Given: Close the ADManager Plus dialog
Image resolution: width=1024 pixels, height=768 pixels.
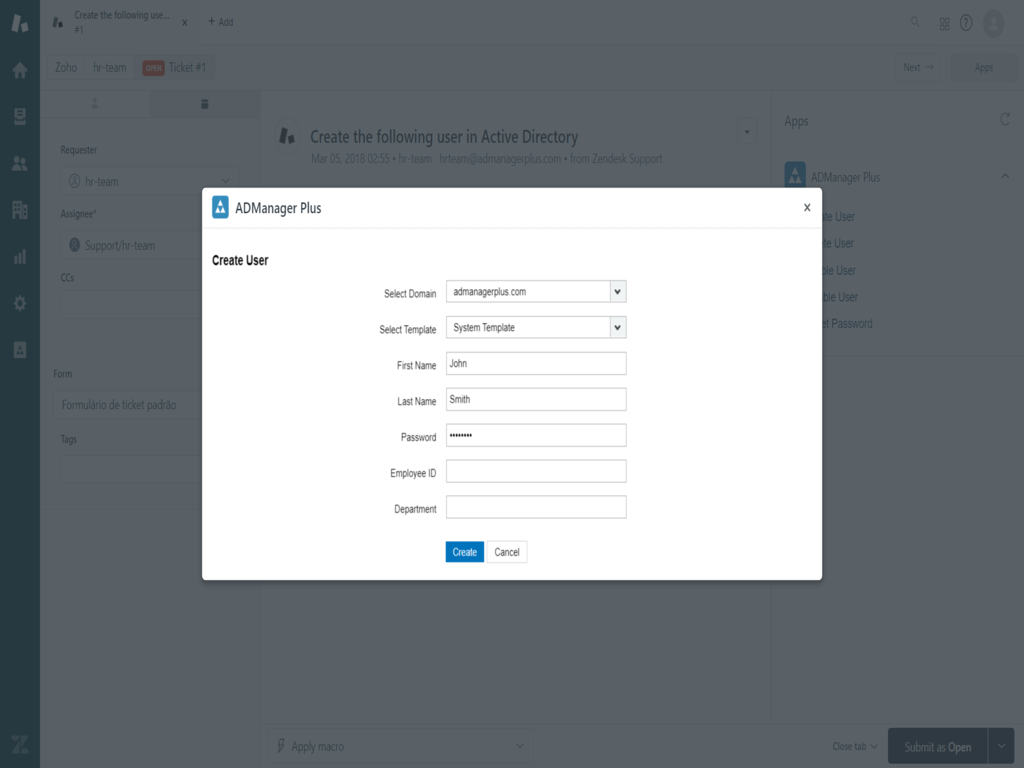Looking at the screenshot, I should [807, 208].
